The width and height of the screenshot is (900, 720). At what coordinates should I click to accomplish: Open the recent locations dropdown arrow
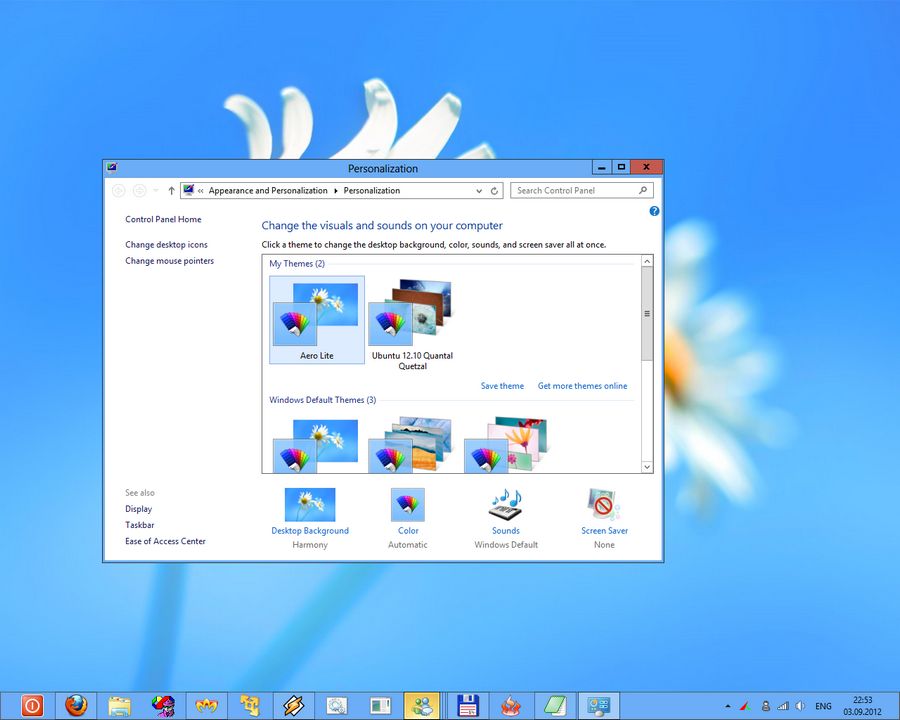(x=156, y=190)
